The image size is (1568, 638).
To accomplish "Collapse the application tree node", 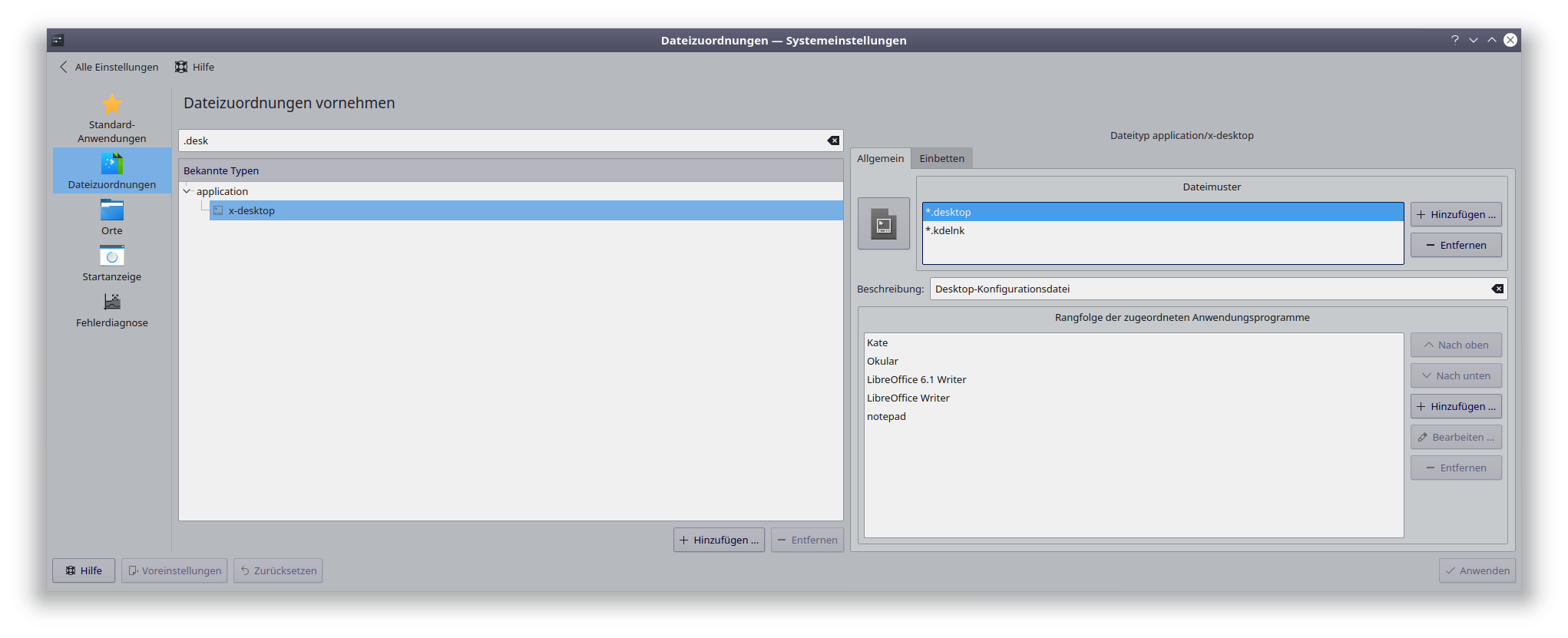I will coord(187,191).
